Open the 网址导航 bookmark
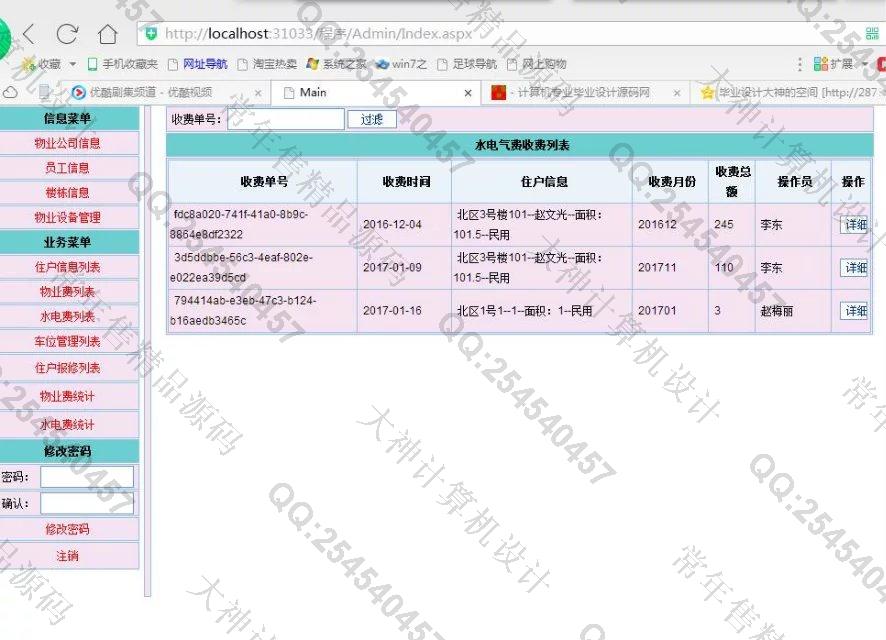This screenshot has width=886, height=640. (x=198, y=64)
